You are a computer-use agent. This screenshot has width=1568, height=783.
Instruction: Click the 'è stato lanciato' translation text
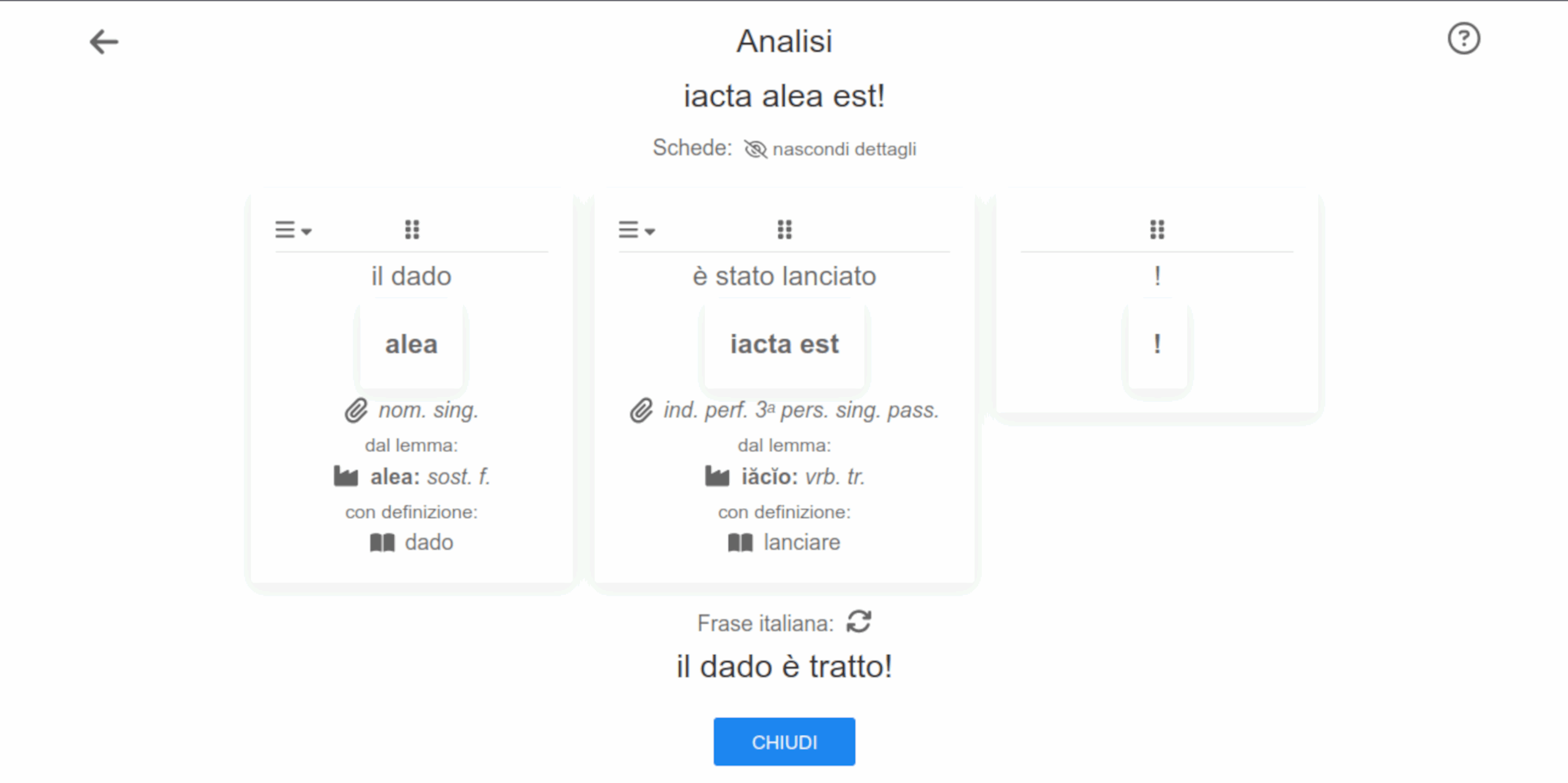[x=784, y=276]
